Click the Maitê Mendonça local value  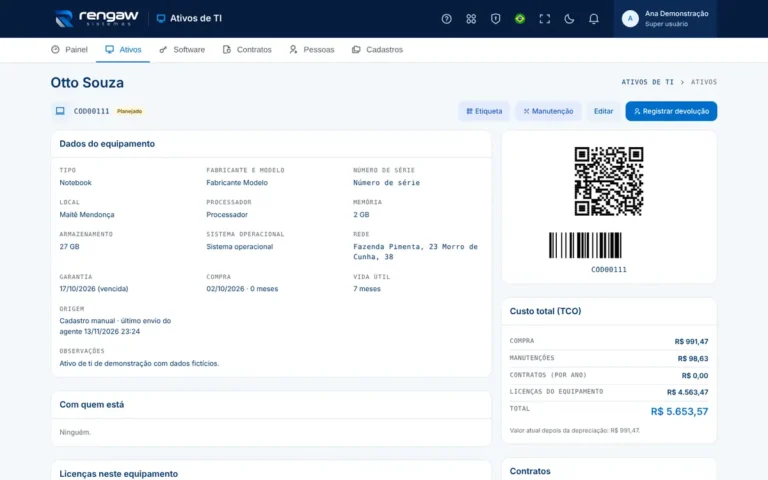click(x=87, y=215)
